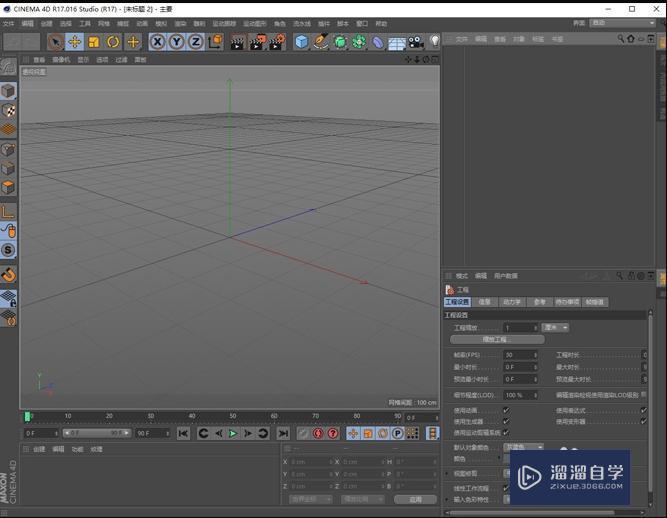Select the Rotate tool
667x518 pixels.
point(113,42)
